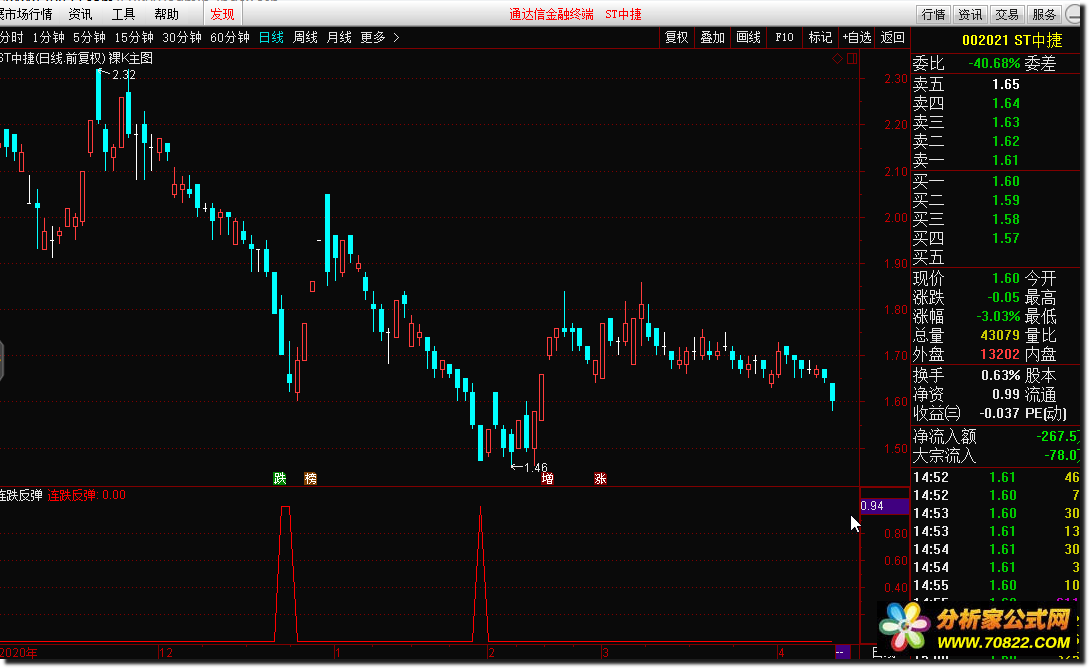Image resolution: width=1090 pixels, height=668 pixels.
Task: Click the 裸K主图 chart title label
Action: point(131,58)
